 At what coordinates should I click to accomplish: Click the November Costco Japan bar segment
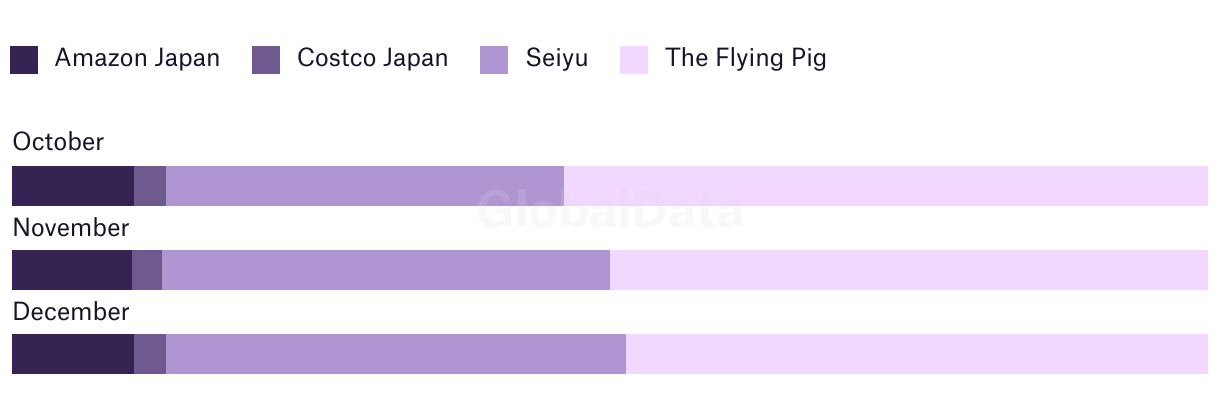coord(147,270)
